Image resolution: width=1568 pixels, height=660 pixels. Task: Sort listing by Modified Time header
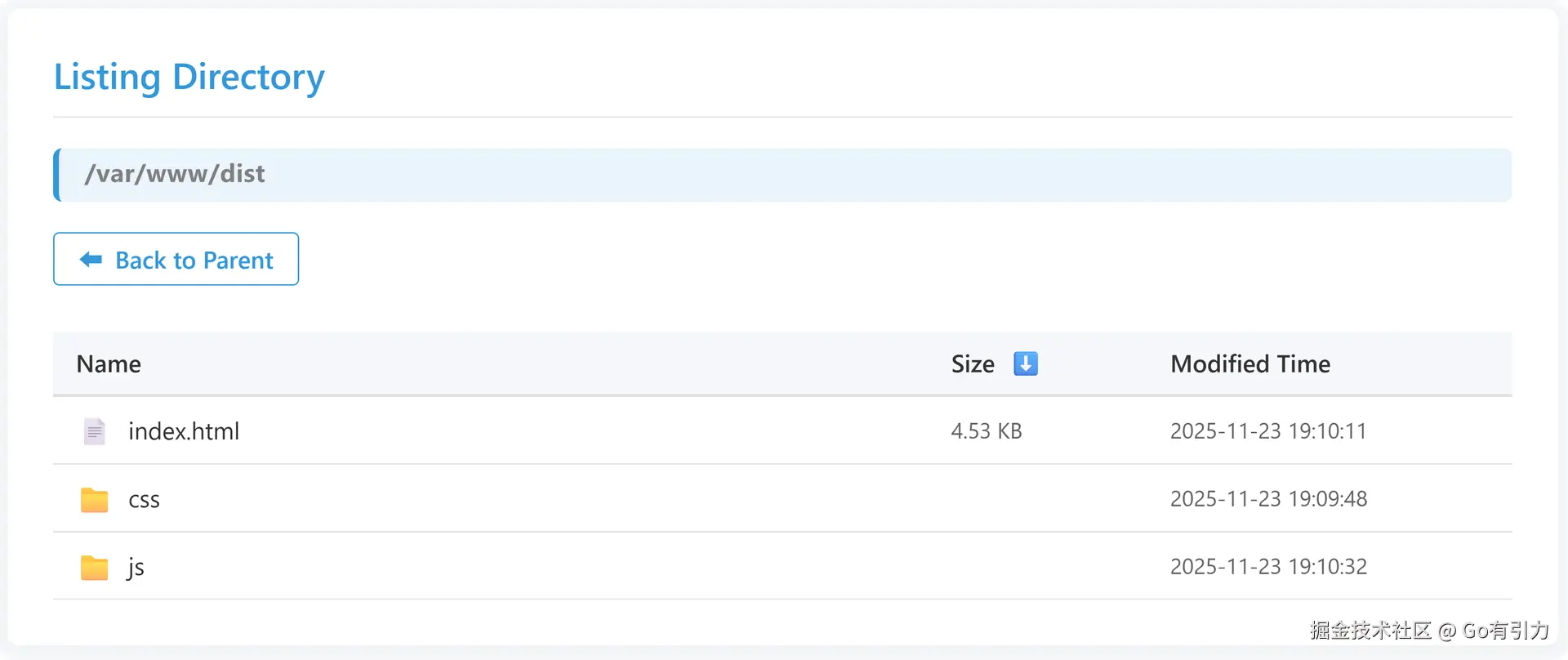pyautogui.click(x=1250, y=364)
